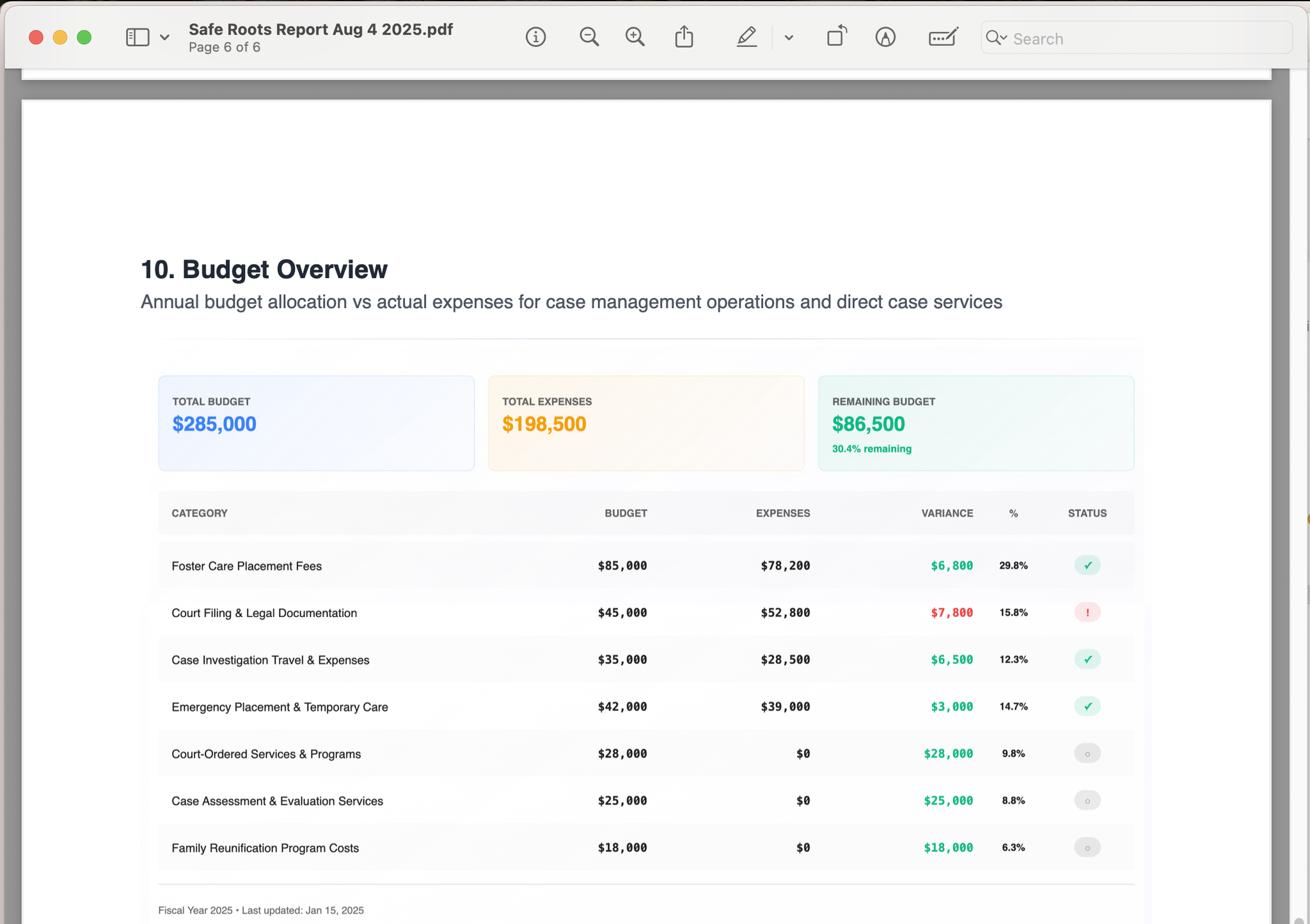Viewport: 1310px width, 924px height.
Task: Click the STATUS column header
Action: pyautogui.click(x=1087, y=513)
